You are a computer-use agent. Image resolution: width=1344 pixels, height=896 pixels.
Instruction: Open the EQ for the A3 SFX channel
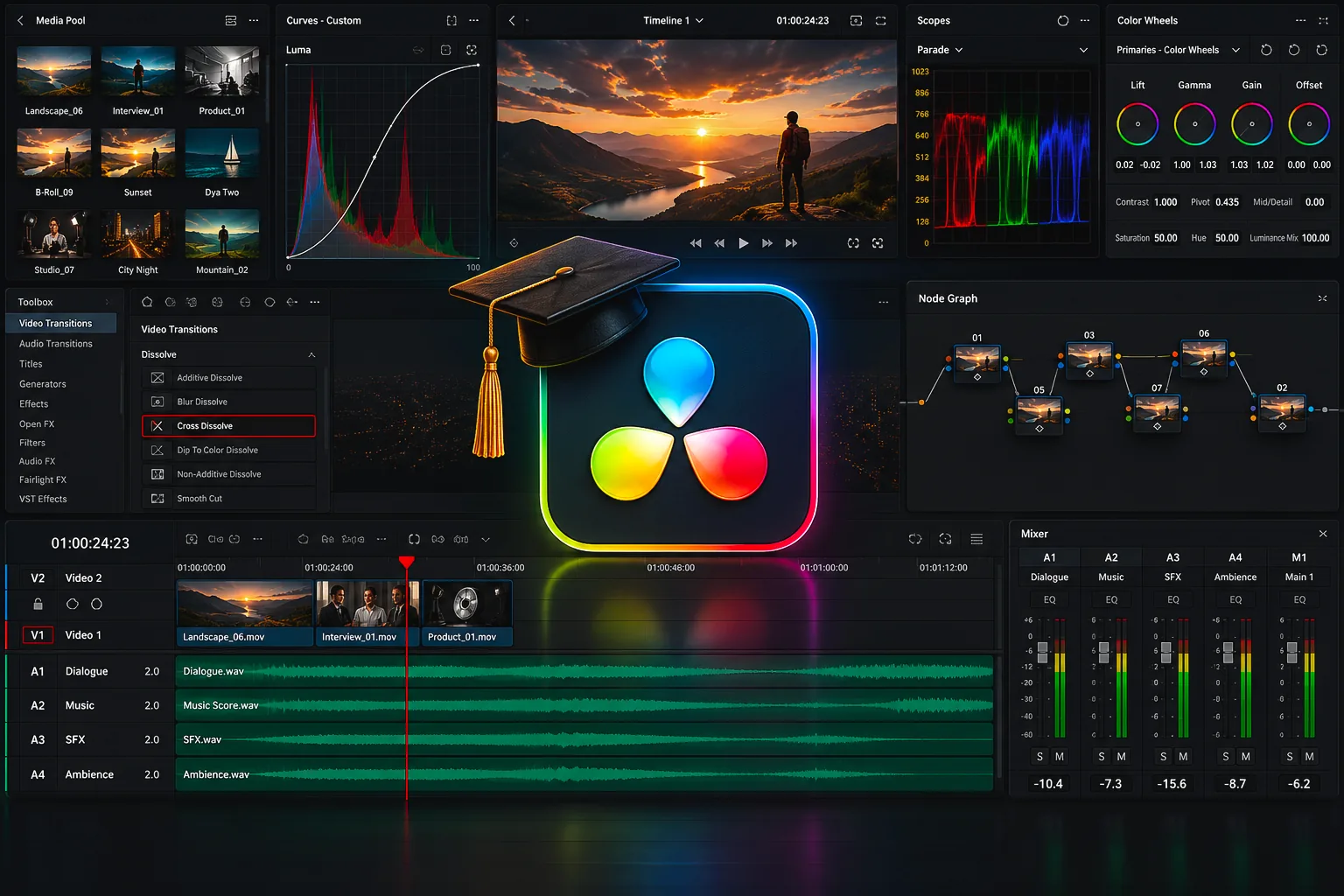pos(1173,600)
